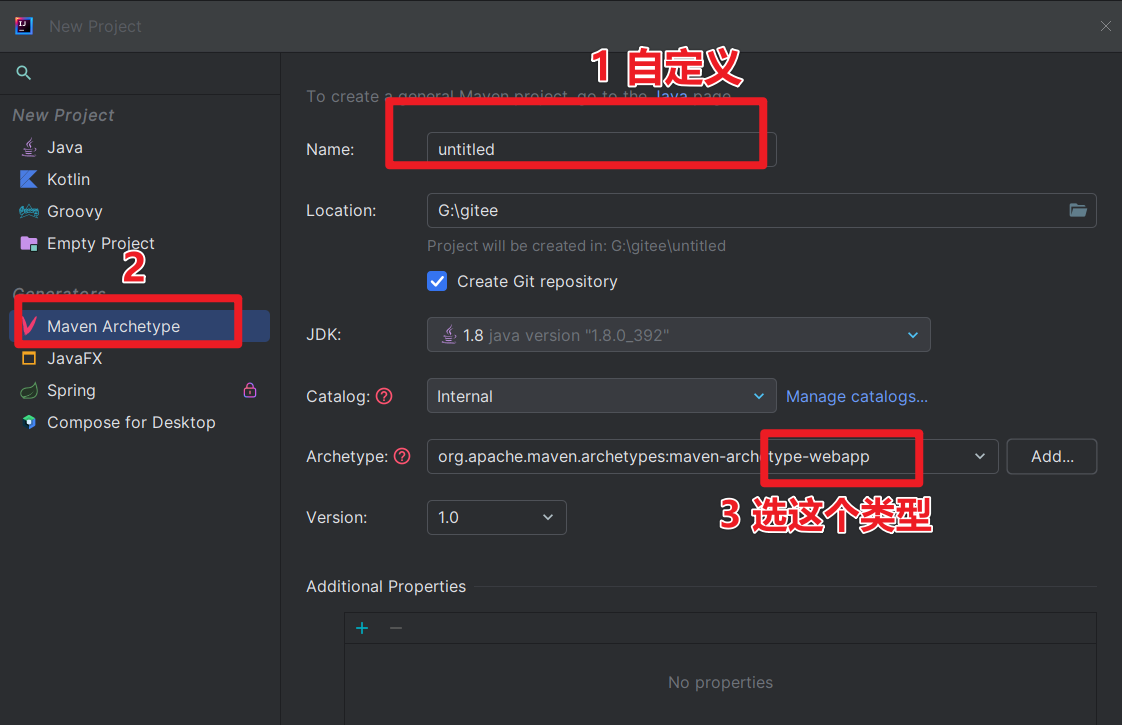Click the Additional Properties heading
Image resolution: width=1122 pixels, height=725 pixels.
386,586
